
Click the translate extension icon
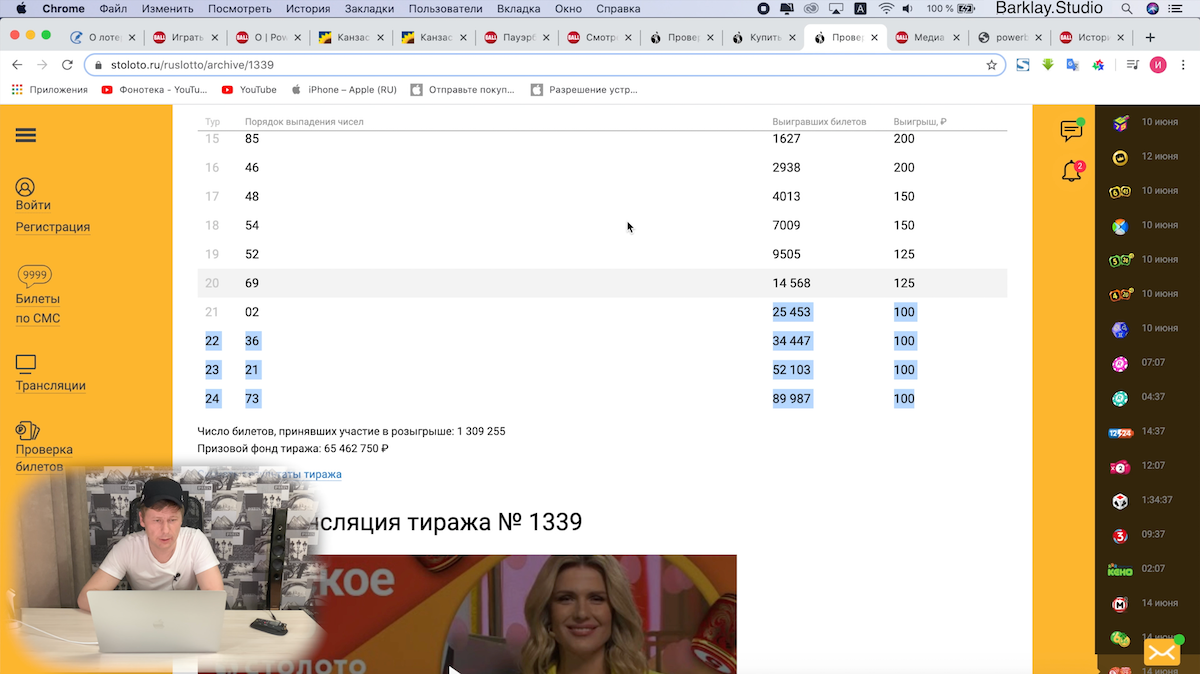pyautogui.click(x=1072, y=65)
